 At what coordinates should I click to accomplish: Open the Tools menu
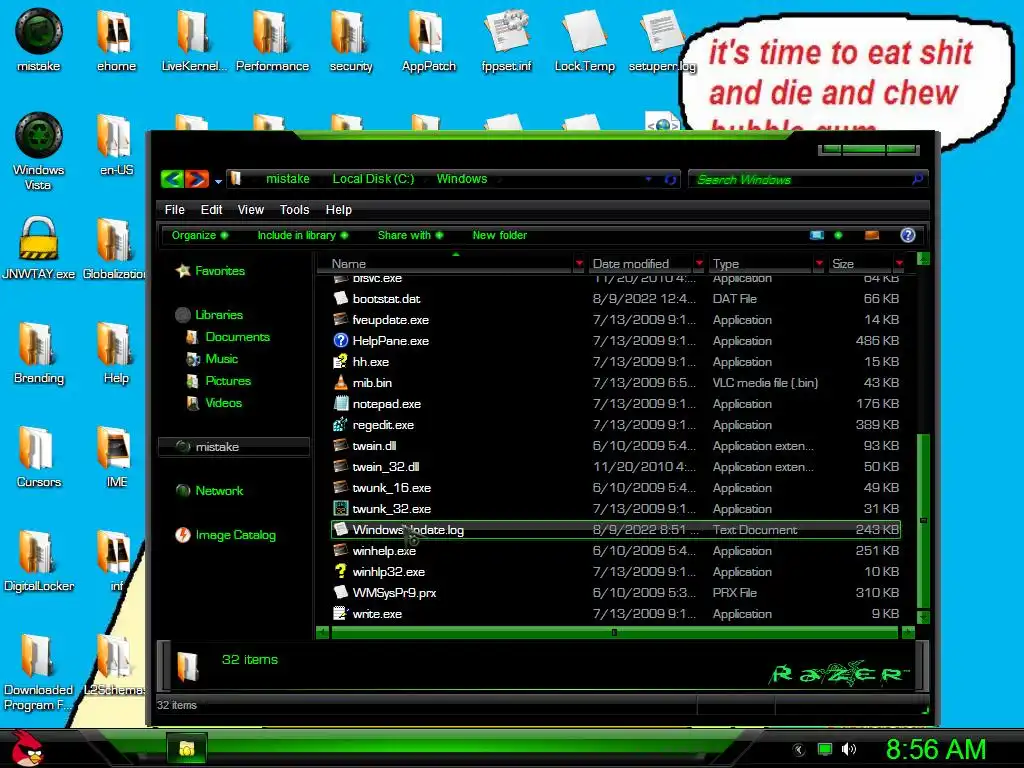[x=294, y=210]
